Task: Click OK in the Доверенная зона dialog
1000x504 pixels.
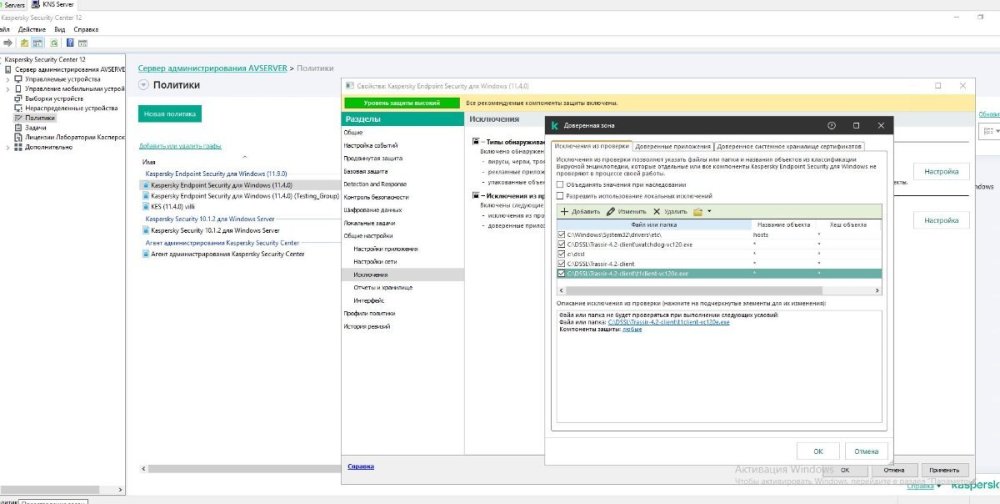Action: point(818,450)
